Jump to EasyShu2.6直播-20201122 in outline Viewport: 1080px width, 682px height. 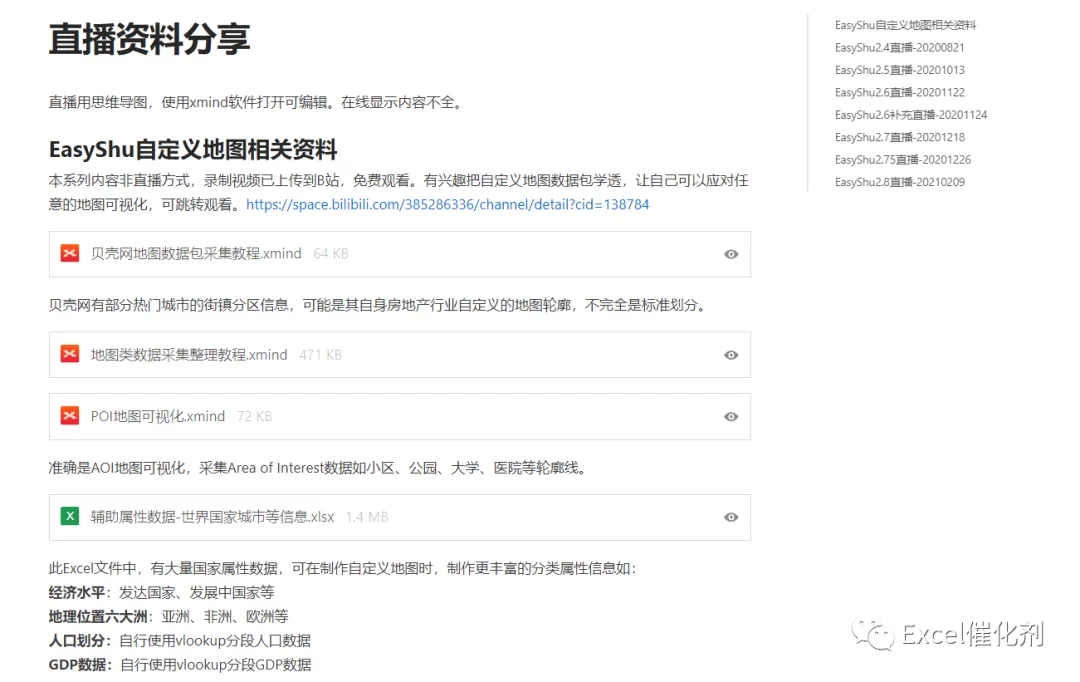(x=900, y=92)
